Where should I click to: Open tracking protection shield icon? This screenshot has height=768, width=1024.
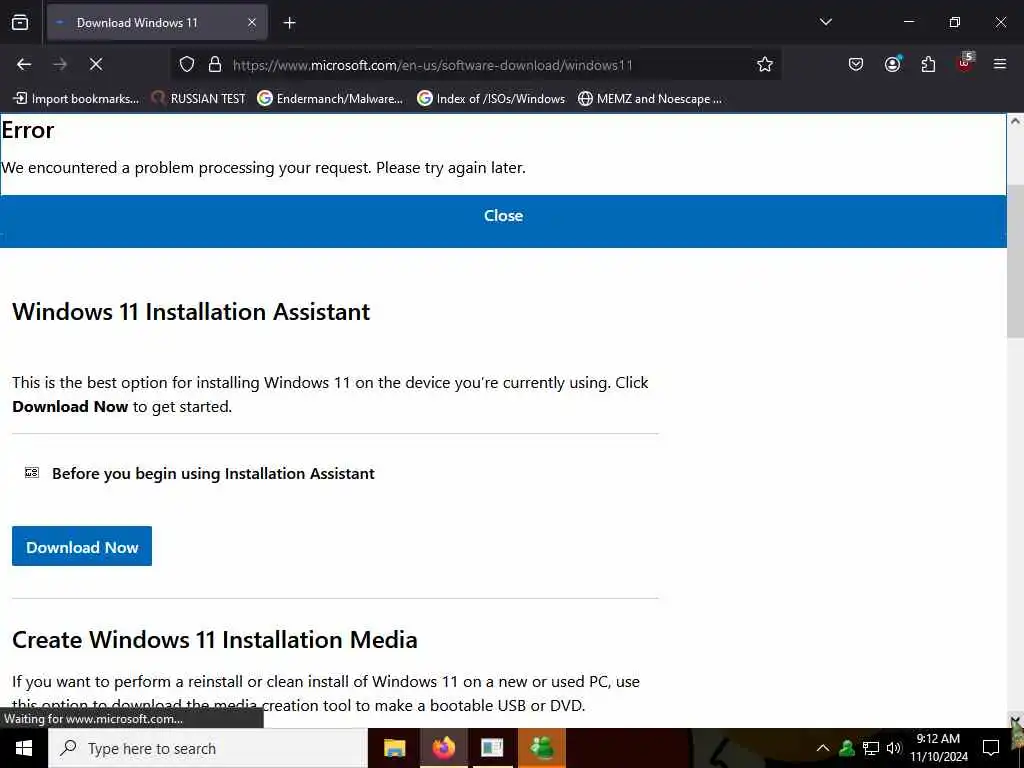(187, 64)
